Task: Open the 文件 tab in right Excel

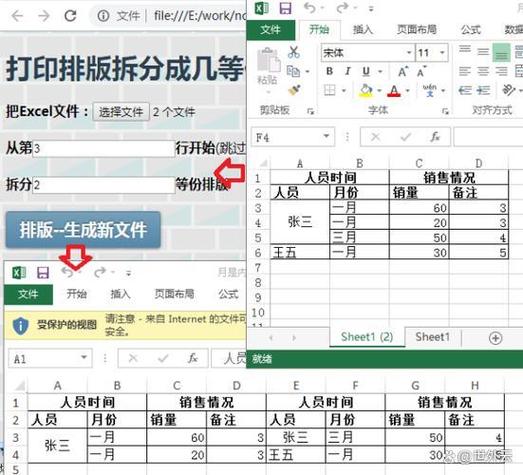Action: point(271,30)
